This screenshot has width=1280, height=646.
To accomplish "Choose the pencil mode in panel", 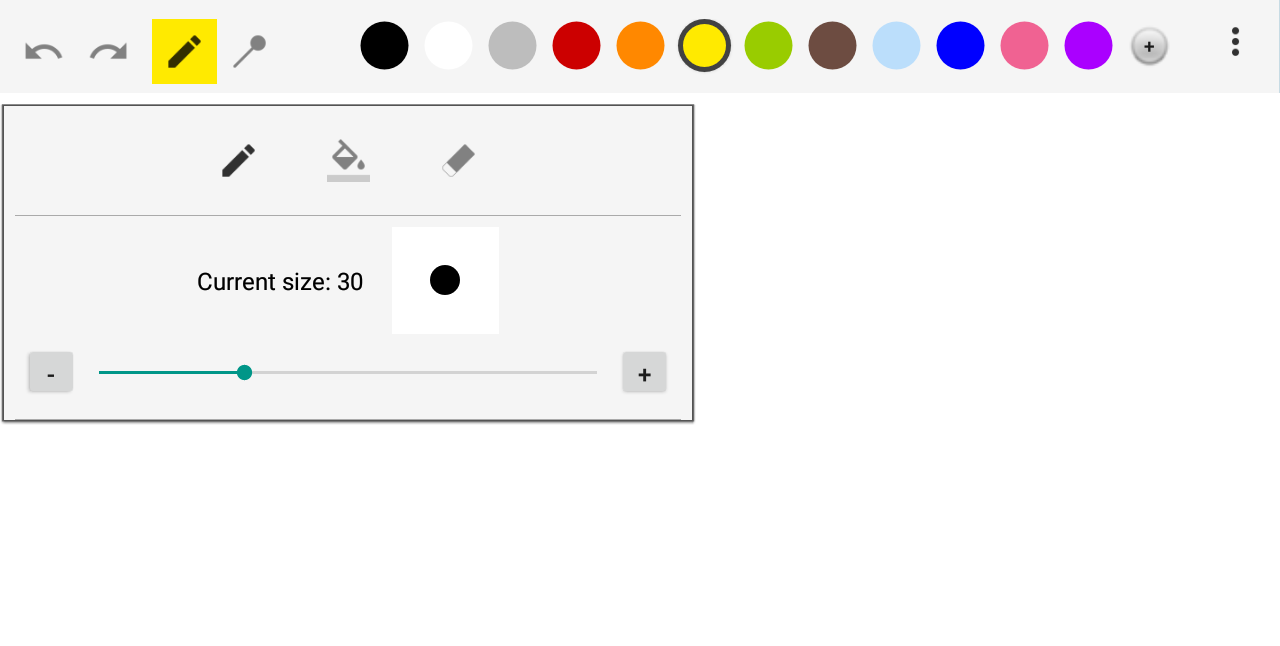I will click(238, 161).
